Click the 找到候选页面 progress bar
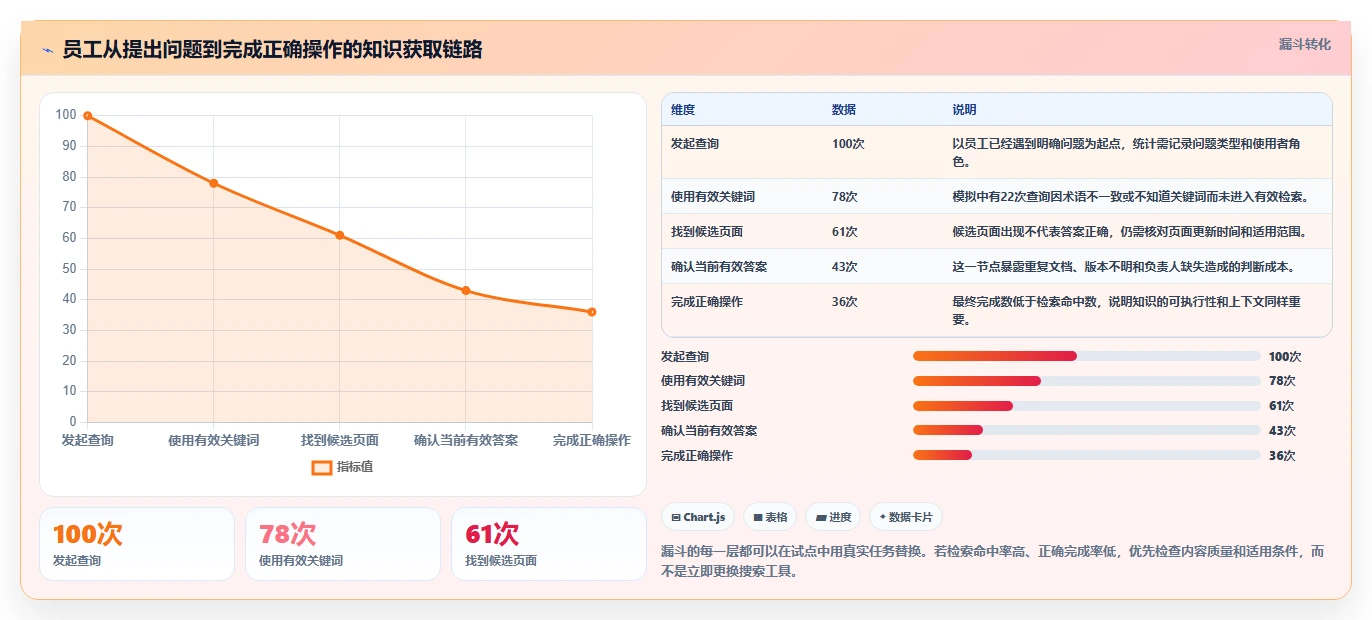Image resolution: width=1372 pixels, height=620 pixels. coord(1087,406)
